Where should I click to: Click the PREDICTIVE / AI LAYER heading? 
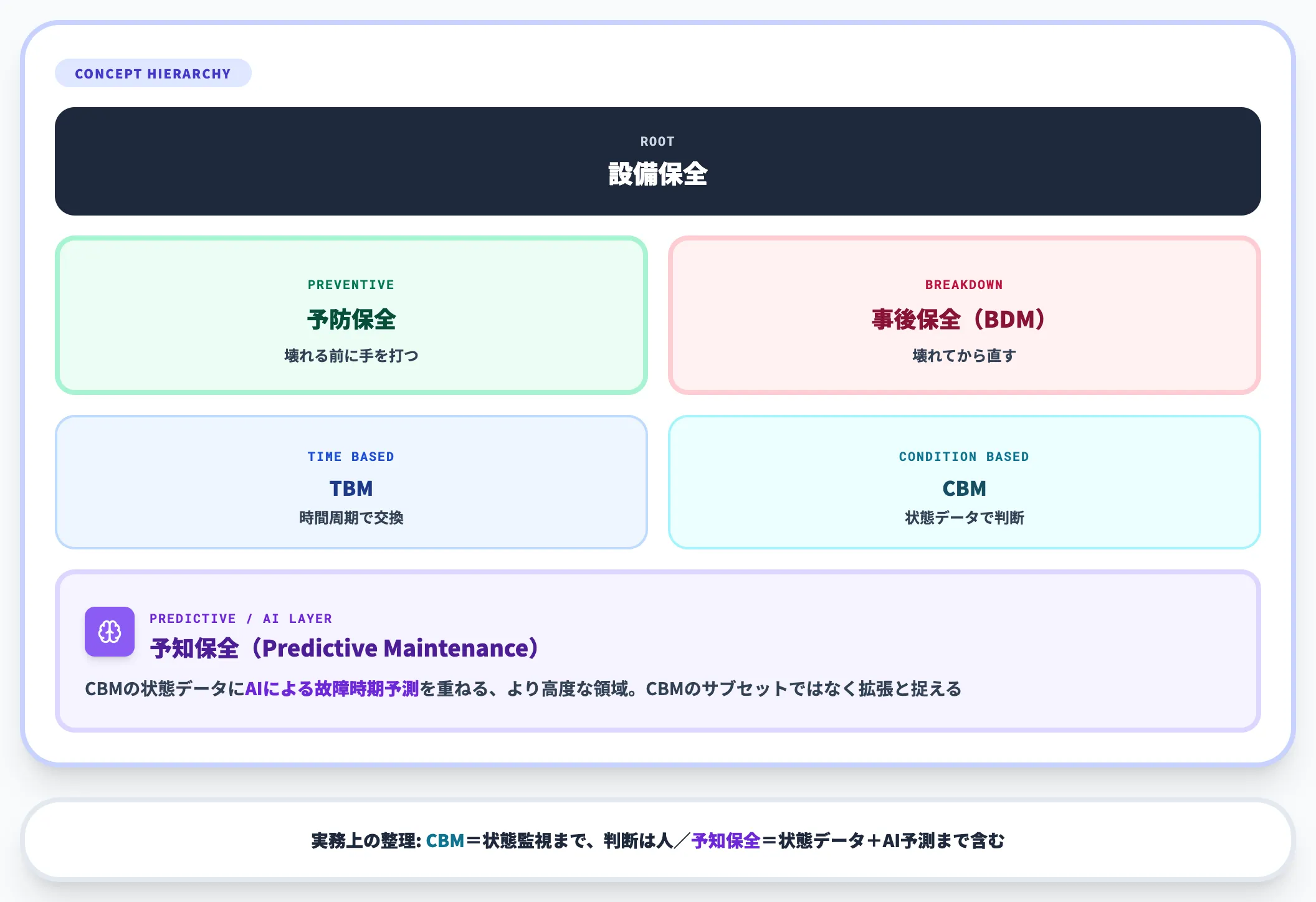click(x=241, y=618)
